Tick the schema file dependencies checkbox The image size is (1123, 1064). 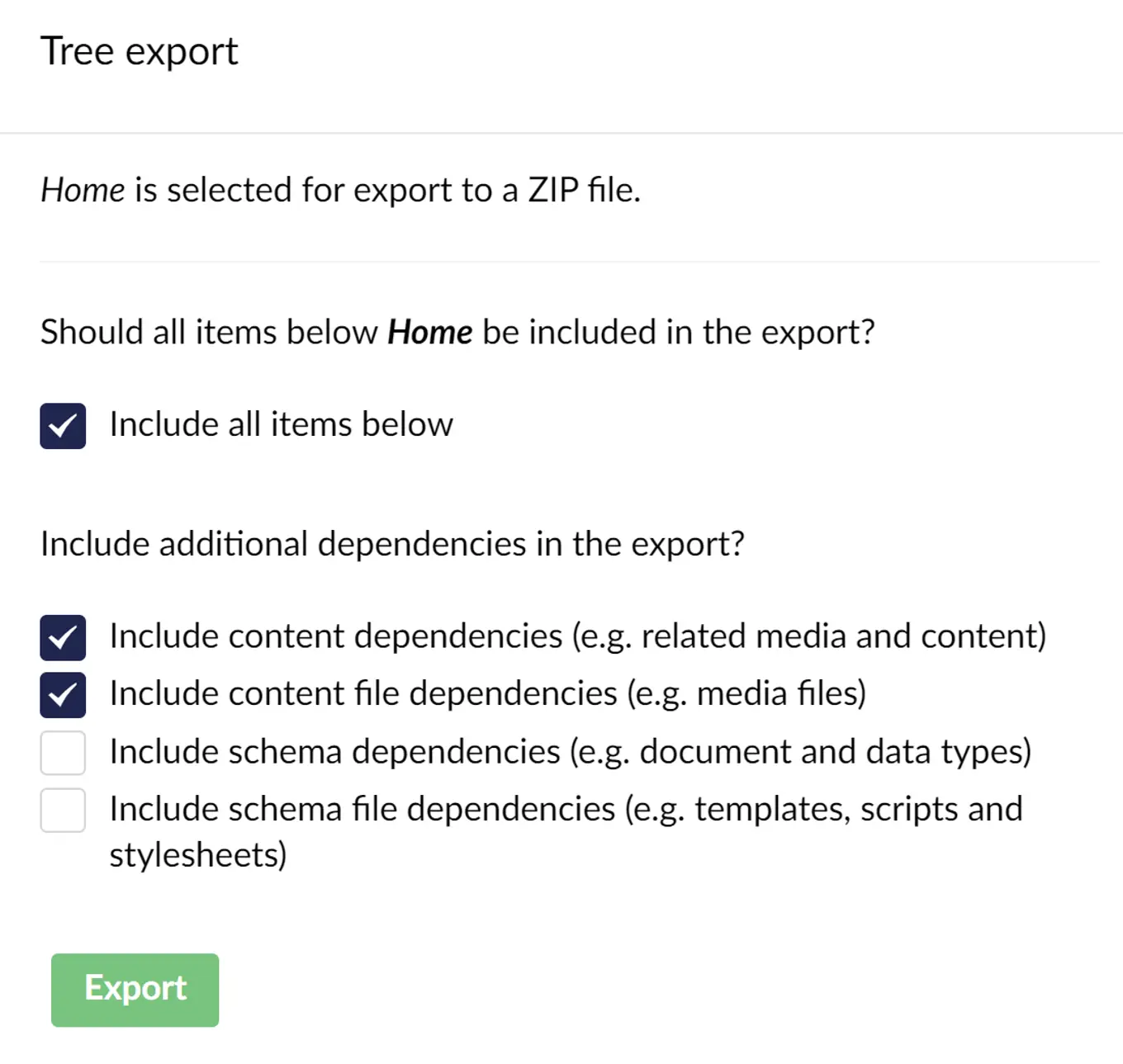pos(63,811)
